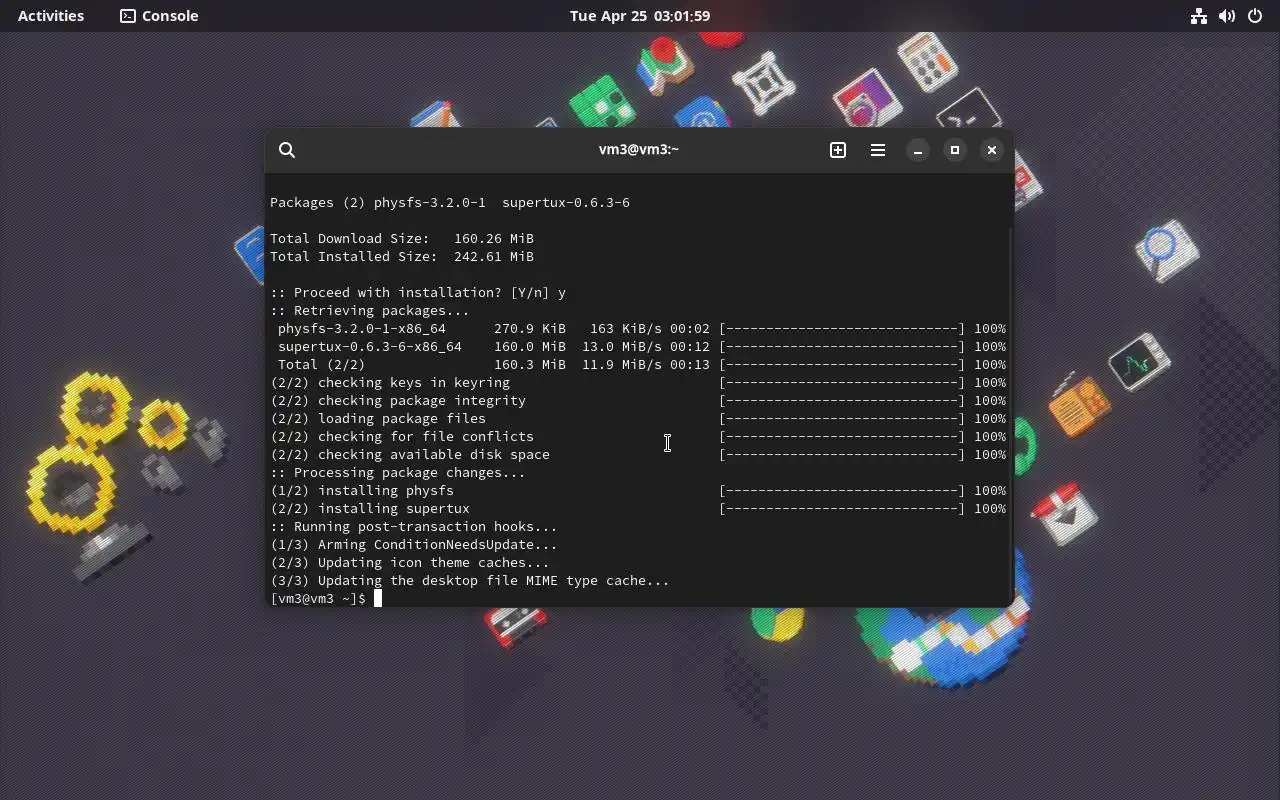Viewport: 1280px width, 800px height.
Task: Click the 'Arming ConditionNeedsUpdate...' line
Action: click(414, 544)
